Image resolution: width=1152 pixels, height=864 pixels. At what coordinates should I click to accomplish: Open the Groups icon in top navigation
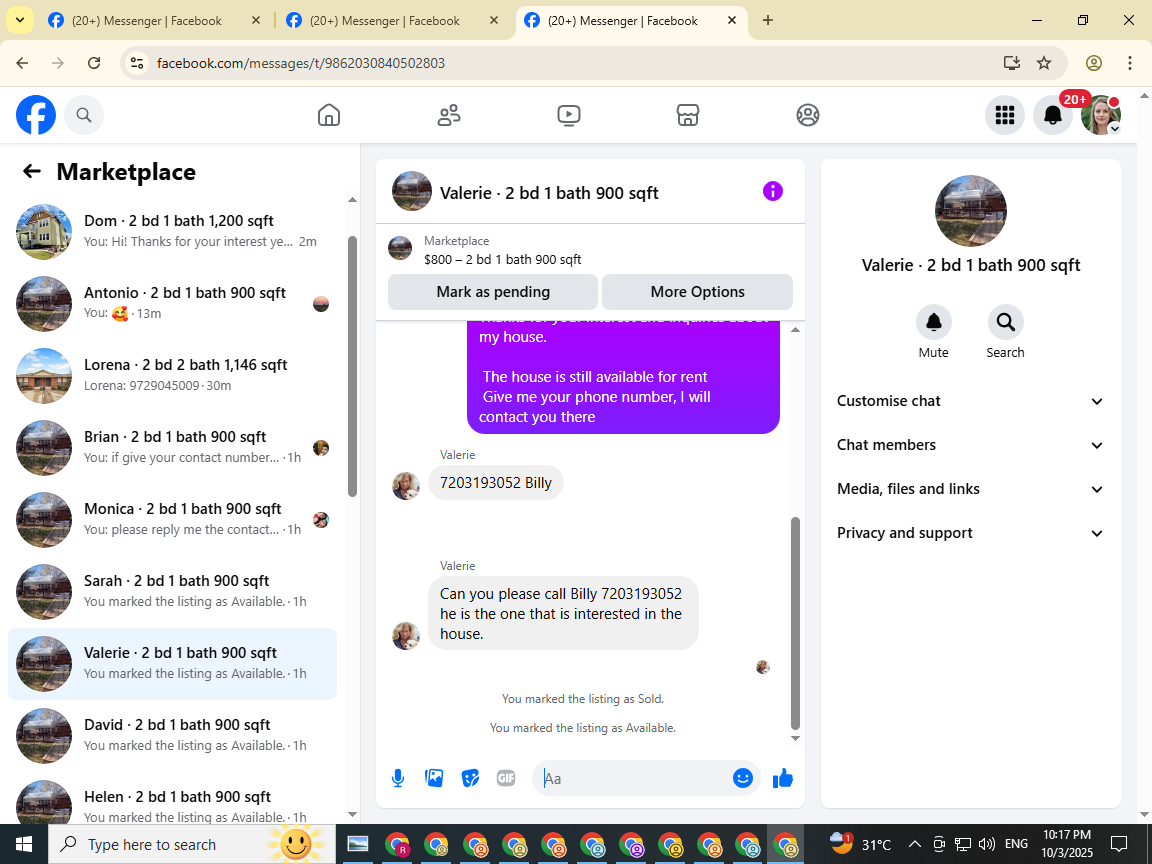[x=807, y=115]
